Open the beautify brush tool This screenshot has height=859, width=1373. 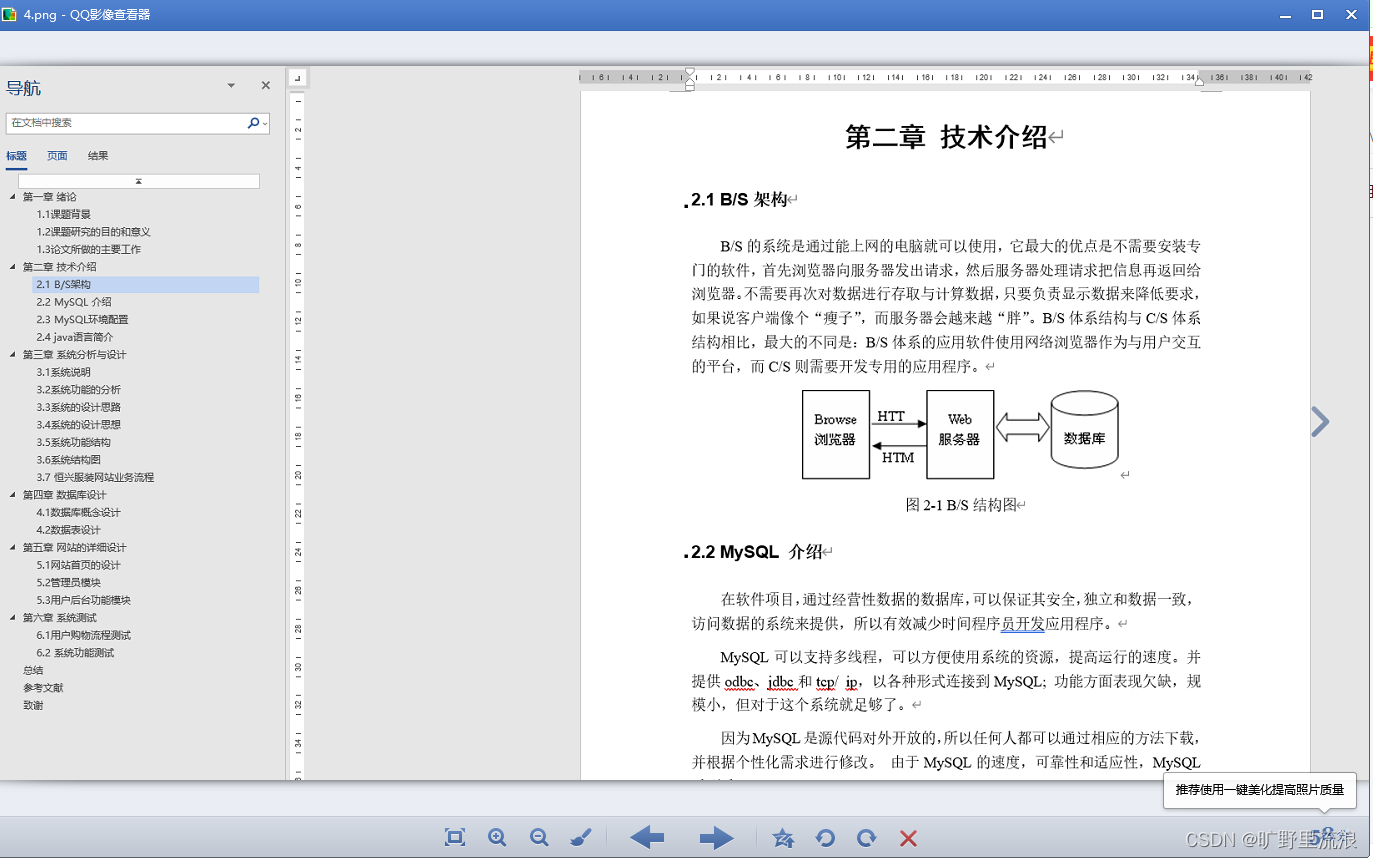point(581,838)
